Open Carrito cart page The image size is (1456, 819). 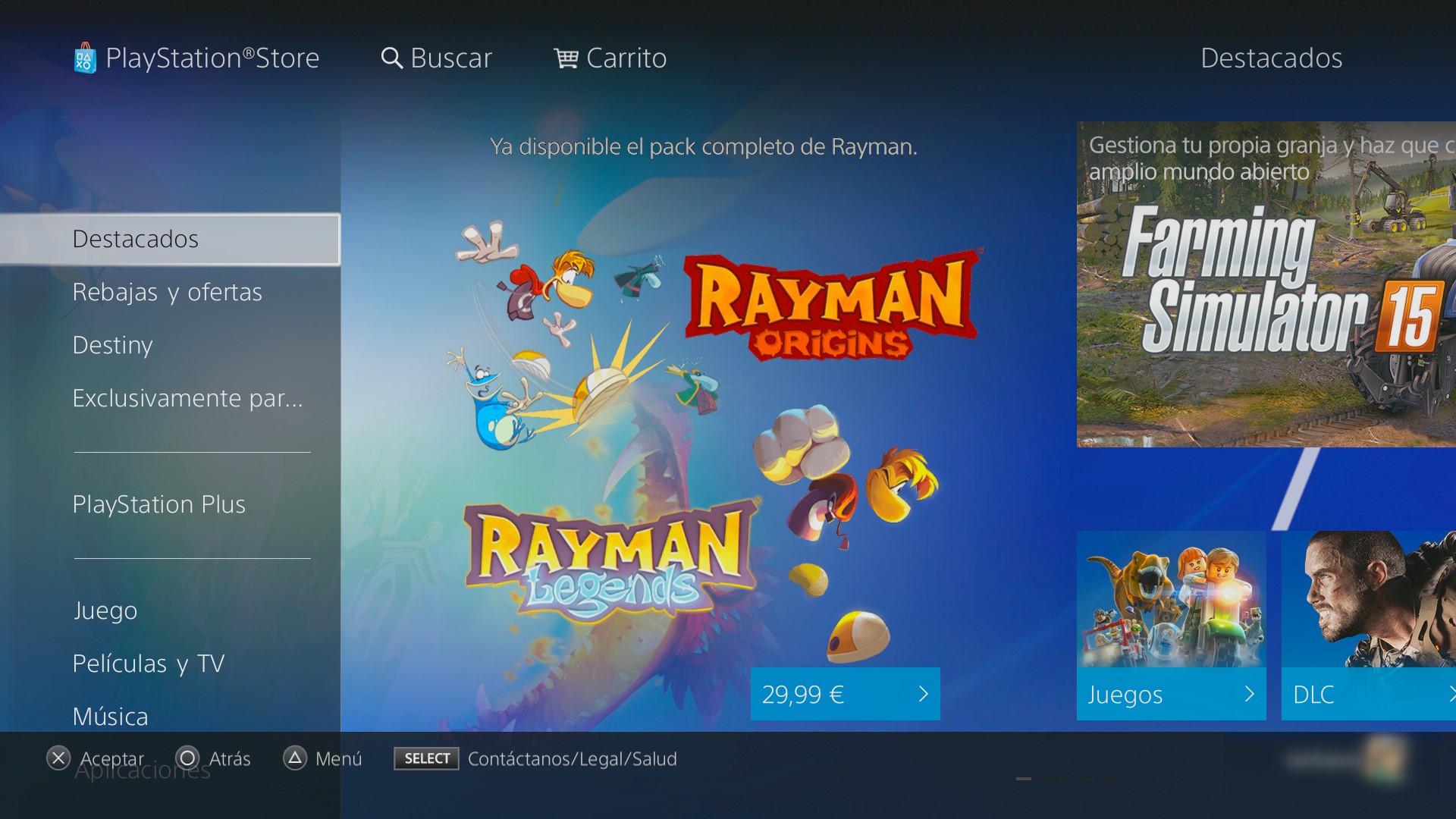pos(626,58)
